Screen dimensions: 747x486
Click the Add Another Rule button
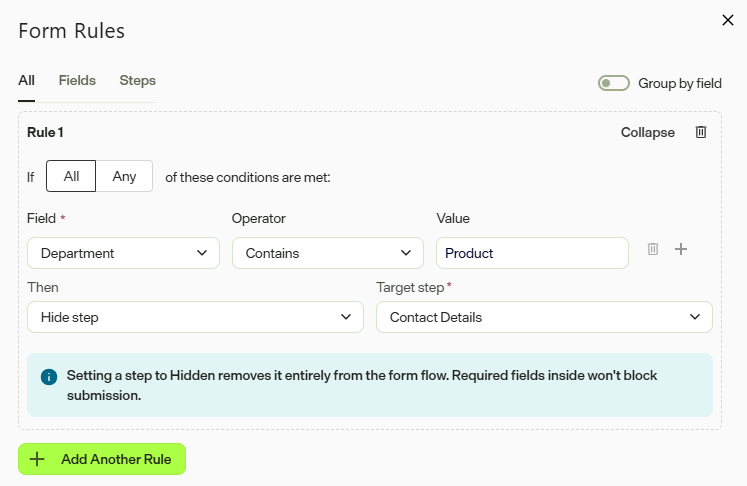[x=102, y=459]
